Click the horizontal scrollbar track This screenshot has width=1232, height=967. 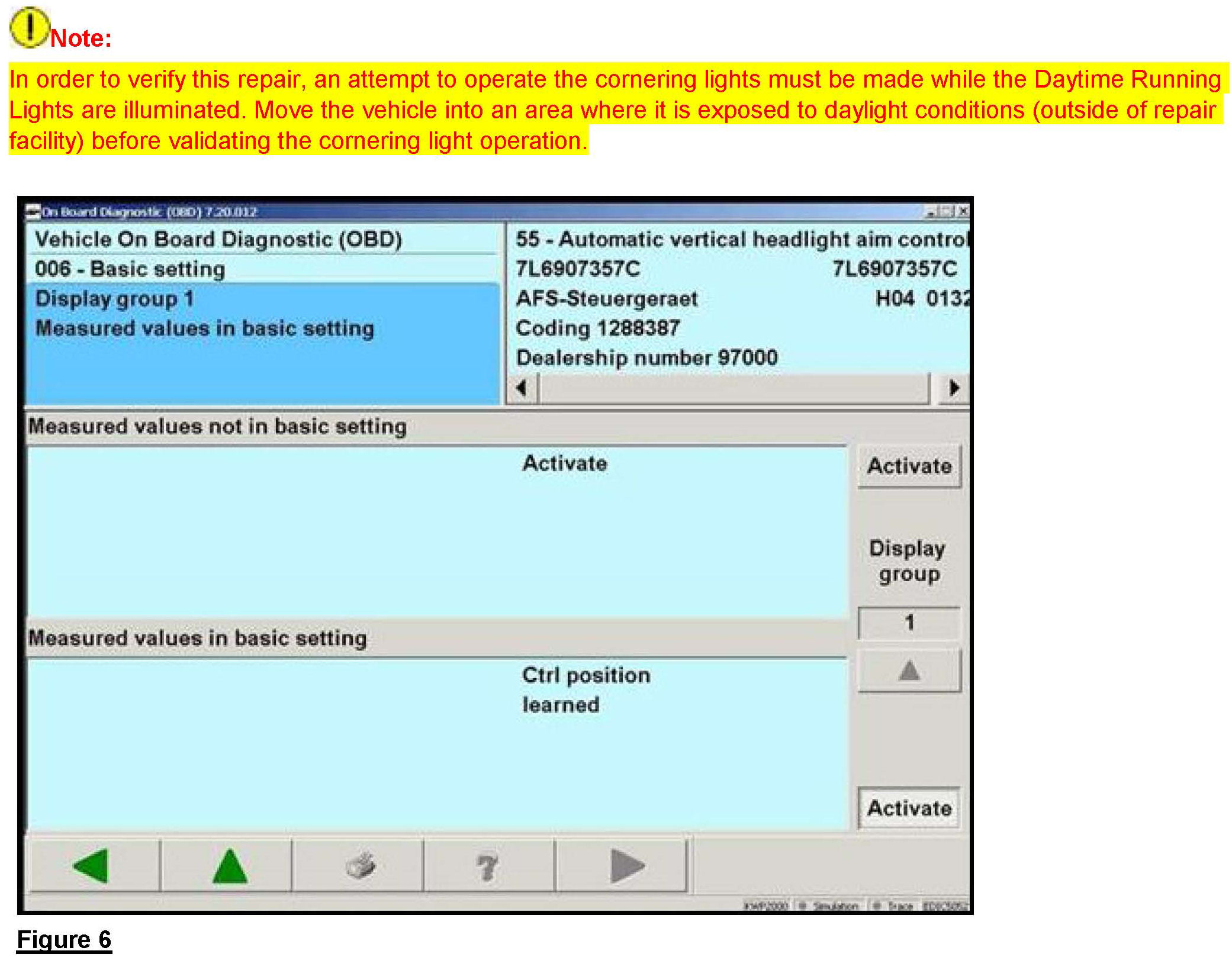[x=734, y=389]
